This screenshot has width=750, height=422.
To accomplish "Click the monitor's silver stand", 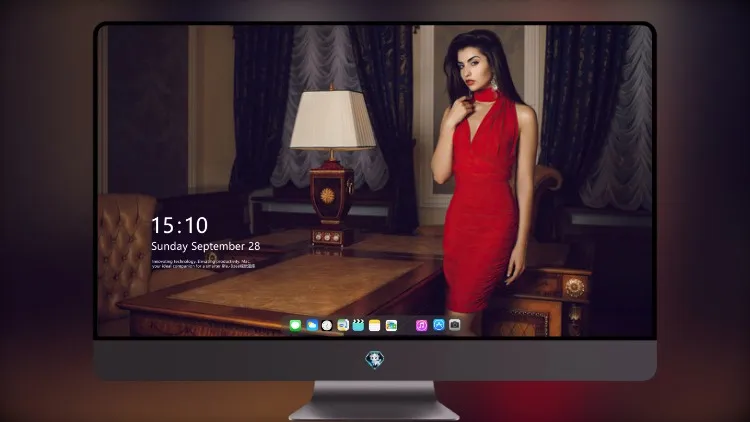I will click(374, 401).
